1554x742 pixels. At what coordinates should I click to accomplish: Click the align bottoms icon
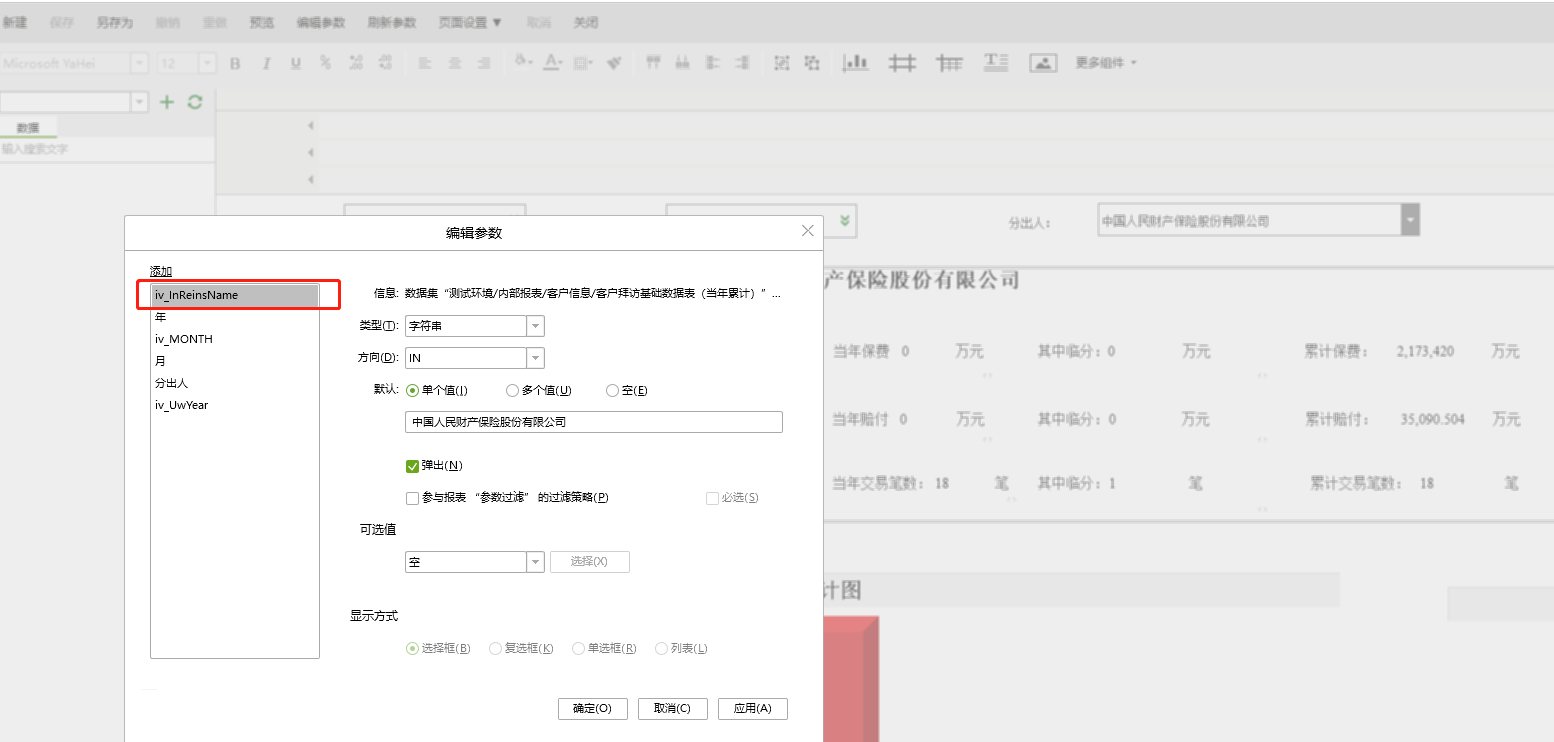(x=683, y=62)
